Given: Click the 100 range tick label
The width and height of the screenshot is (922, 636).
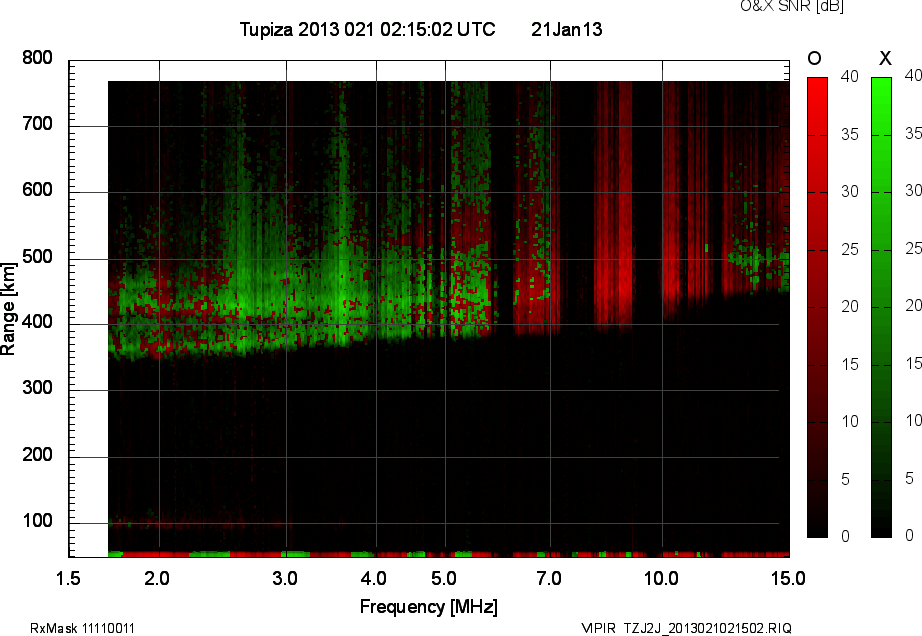Looking at the screenshot, I should [x=37, y=520].
